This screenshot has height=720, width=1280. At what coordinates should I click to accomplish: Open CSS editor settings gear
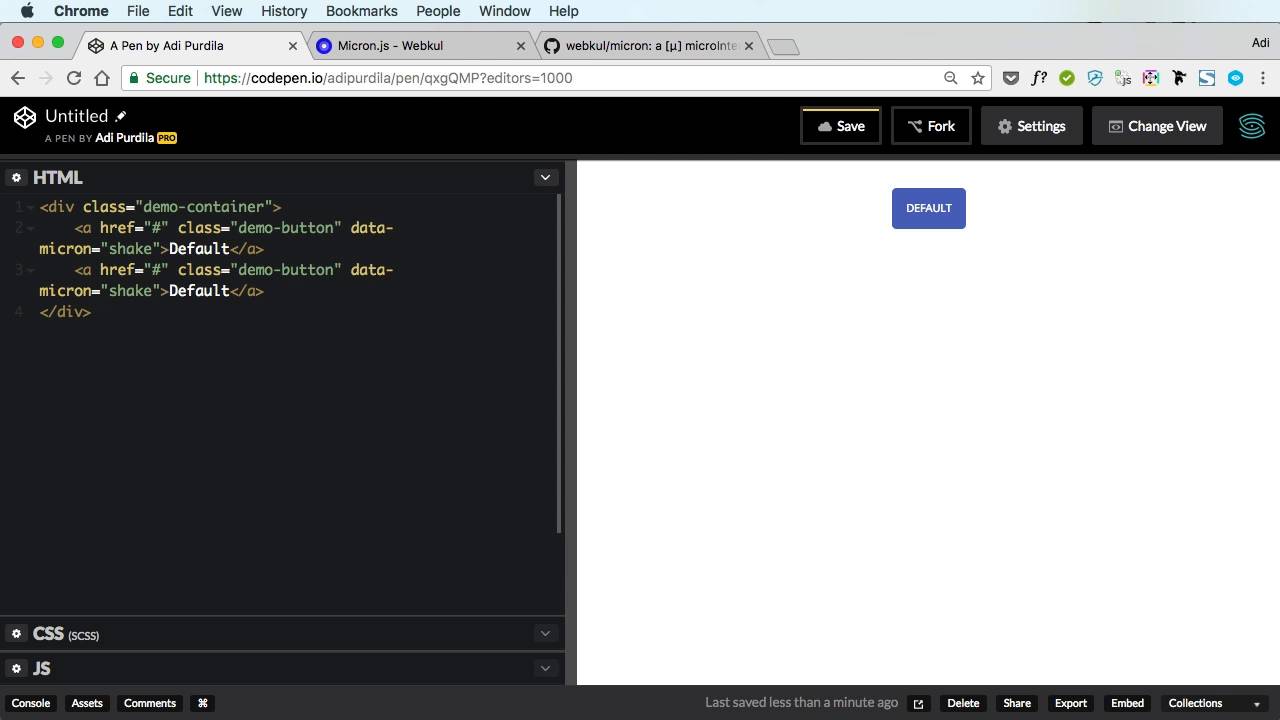click(x=16, y=633)
